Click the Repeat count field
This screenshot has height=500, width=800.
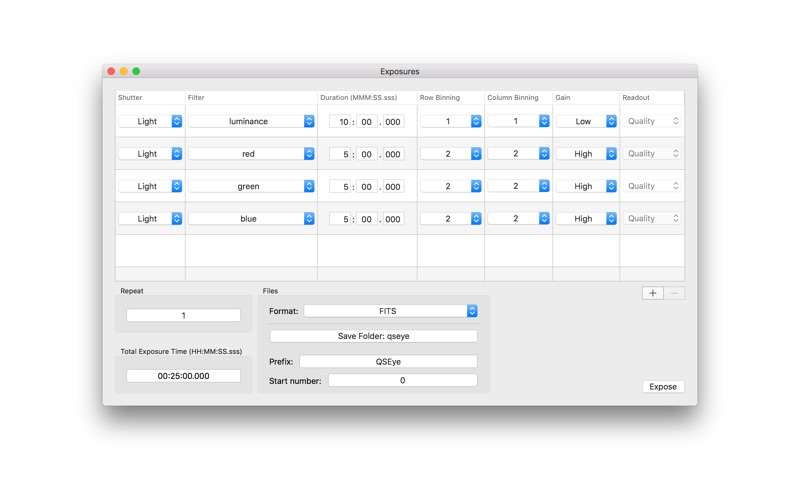tap(183, 315)
